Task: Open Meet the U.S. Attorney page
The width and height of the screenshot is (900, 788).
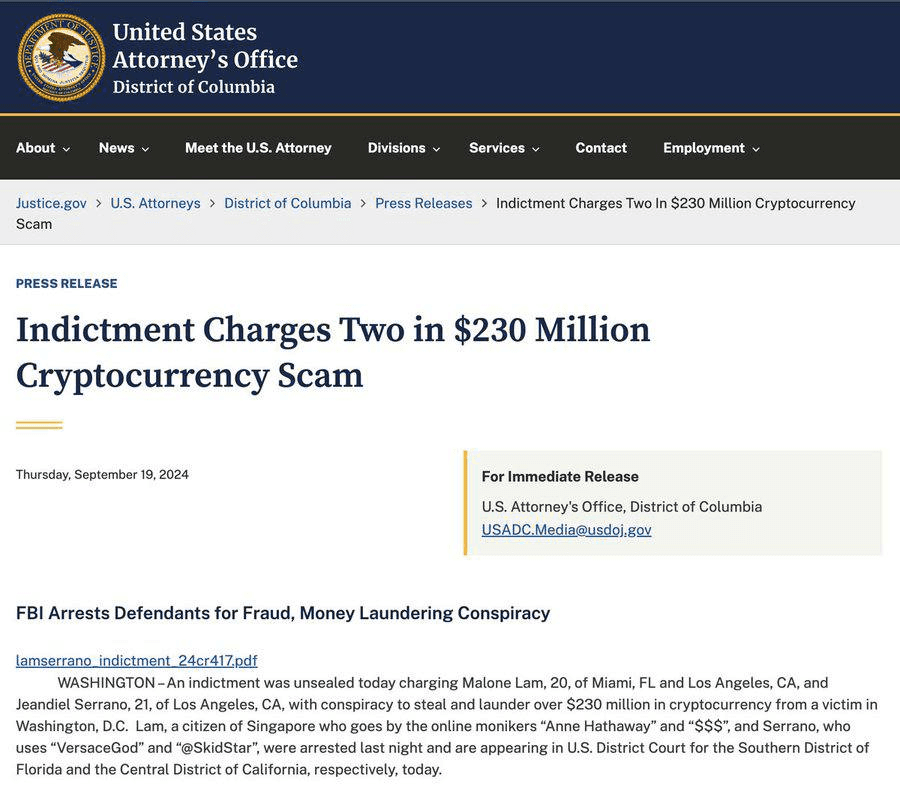Action: click(258, 148)
